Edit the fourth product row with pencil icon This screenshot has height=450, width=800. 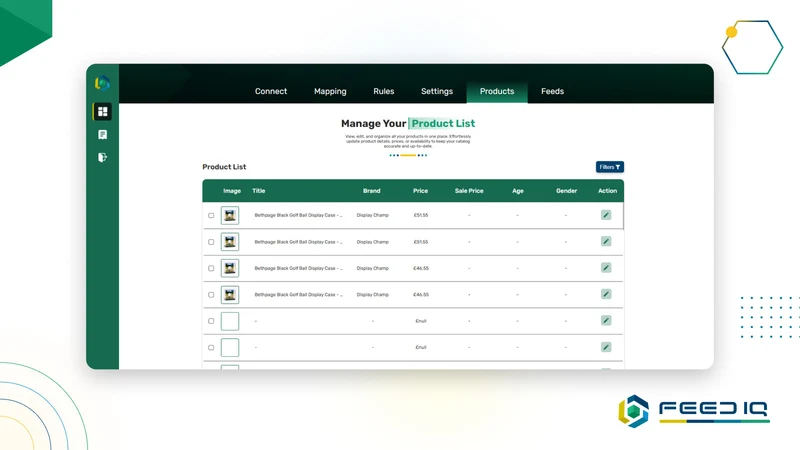(x=606, y=294)
